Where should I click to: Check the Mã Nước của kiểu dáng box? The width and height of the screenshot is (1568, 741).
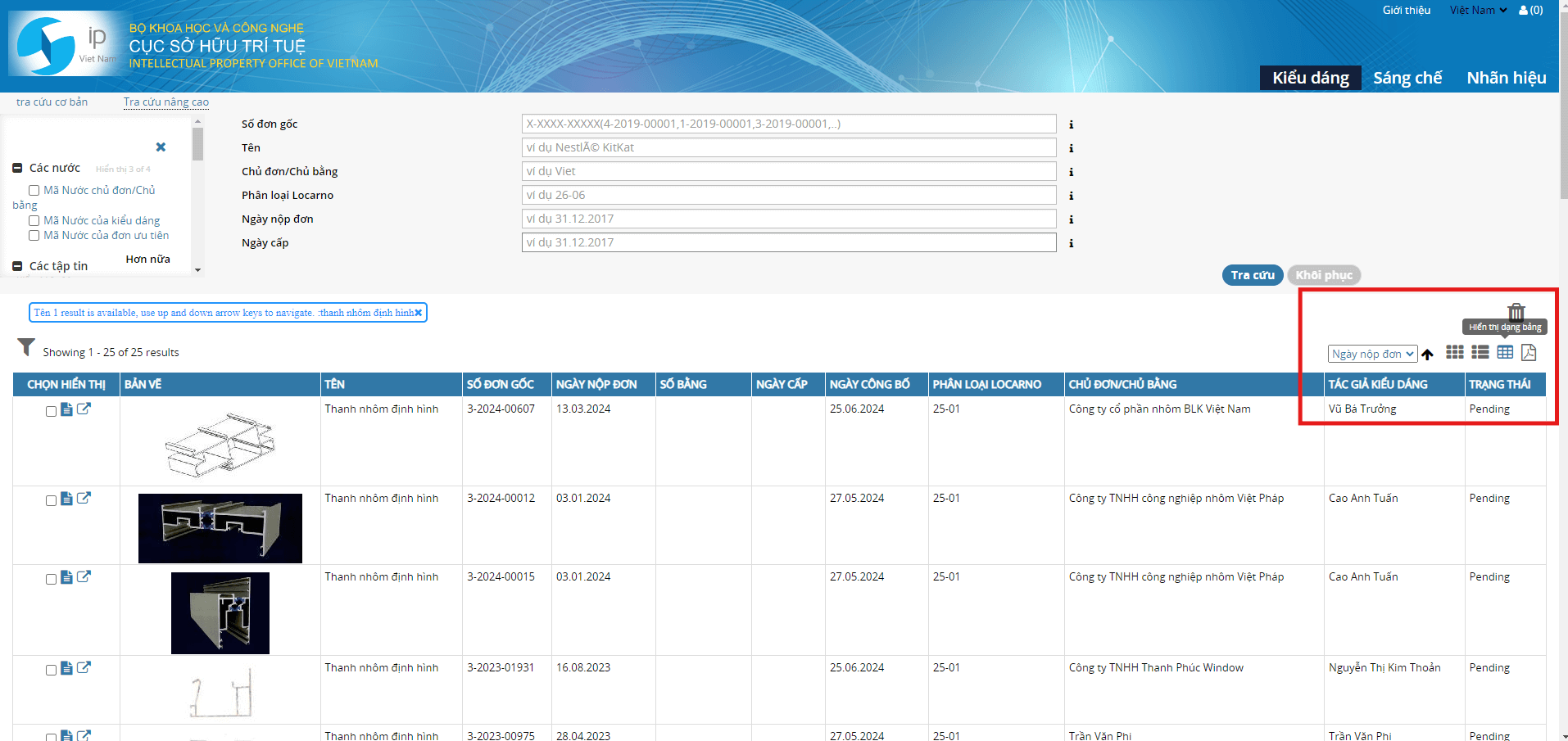click(34, 221)
